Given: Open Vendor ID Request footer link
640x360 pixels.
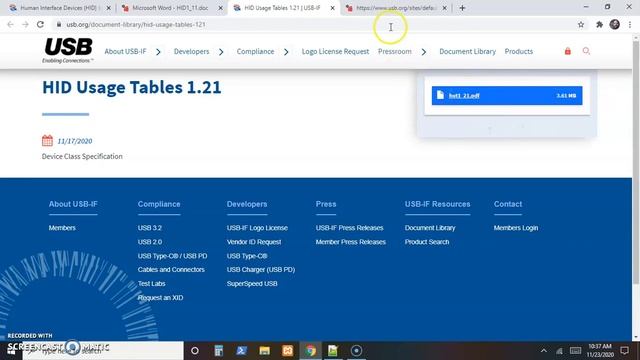Looking at the screenshot, I should click(254, 242).
